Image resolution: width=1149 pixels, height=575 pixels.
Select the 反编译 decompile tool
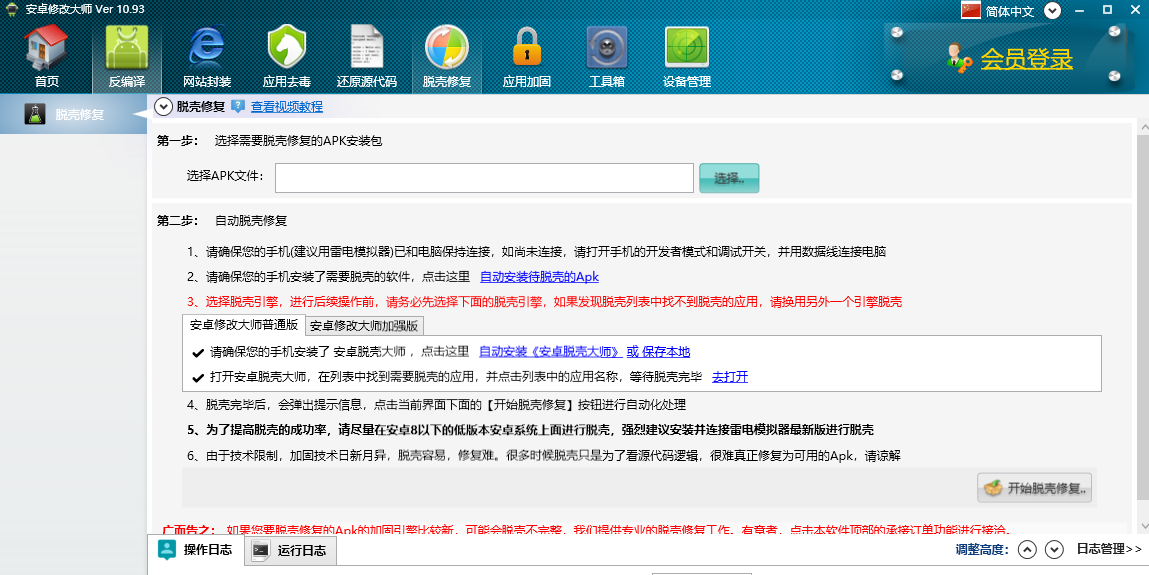click(127, 57)
